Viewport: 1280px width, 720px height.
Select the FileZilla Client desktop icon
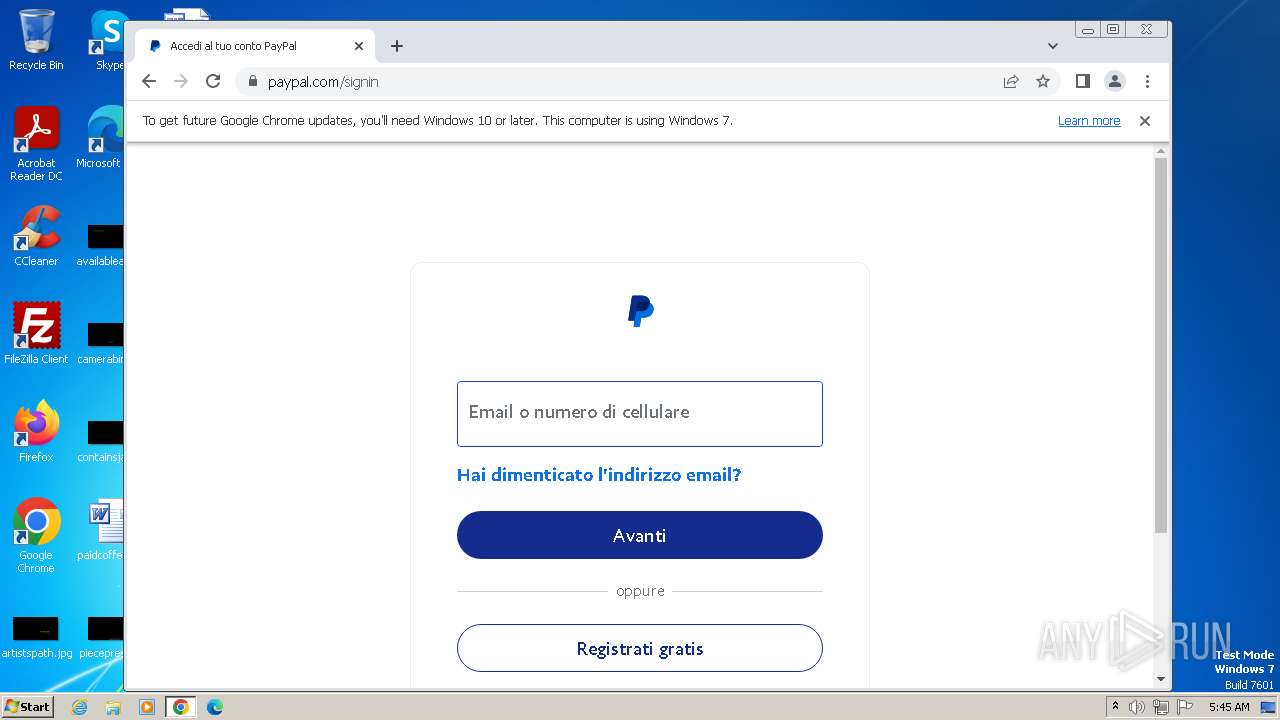click(36, 333)
